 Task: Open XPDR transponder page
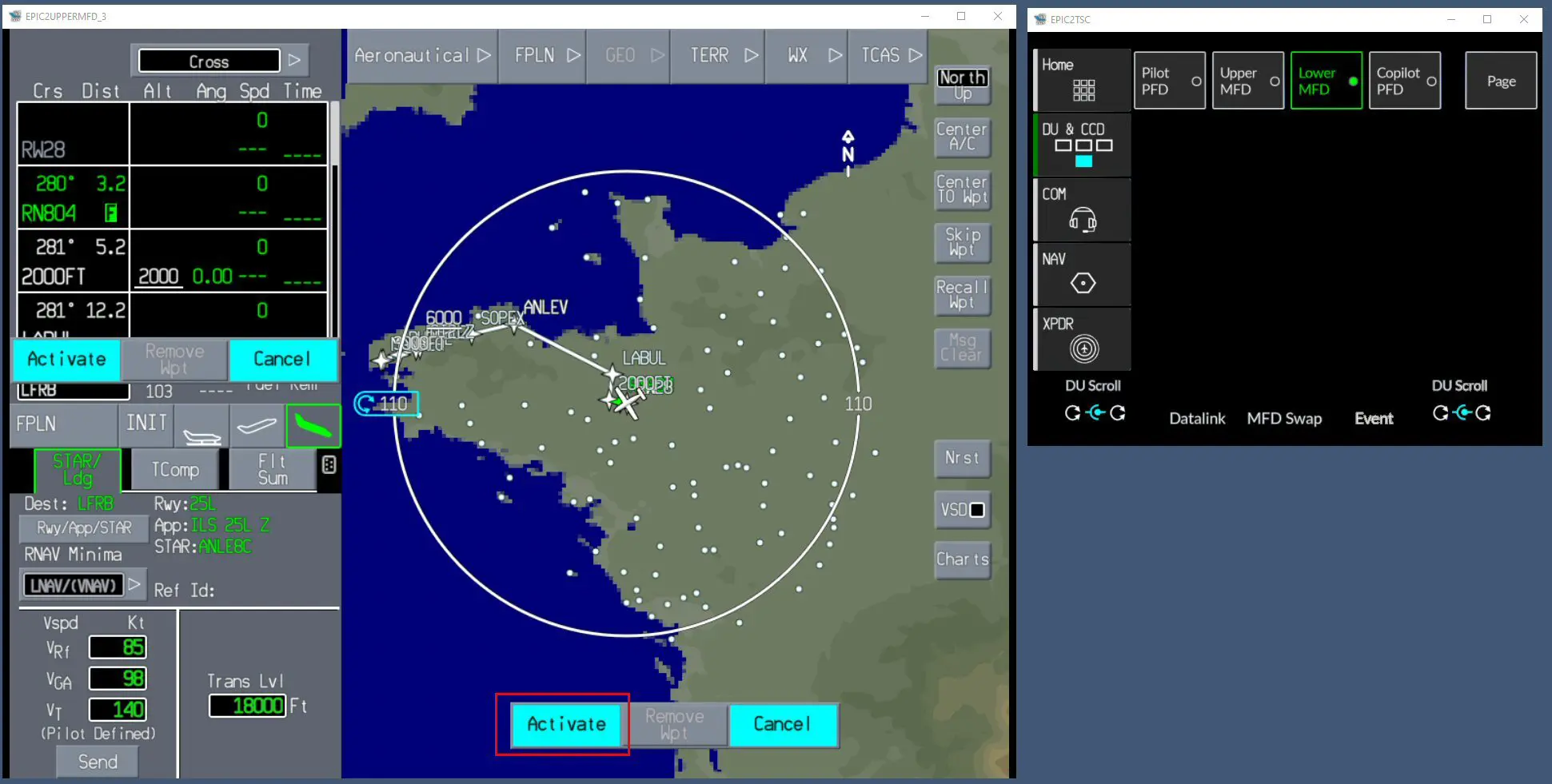(1083, 340)
